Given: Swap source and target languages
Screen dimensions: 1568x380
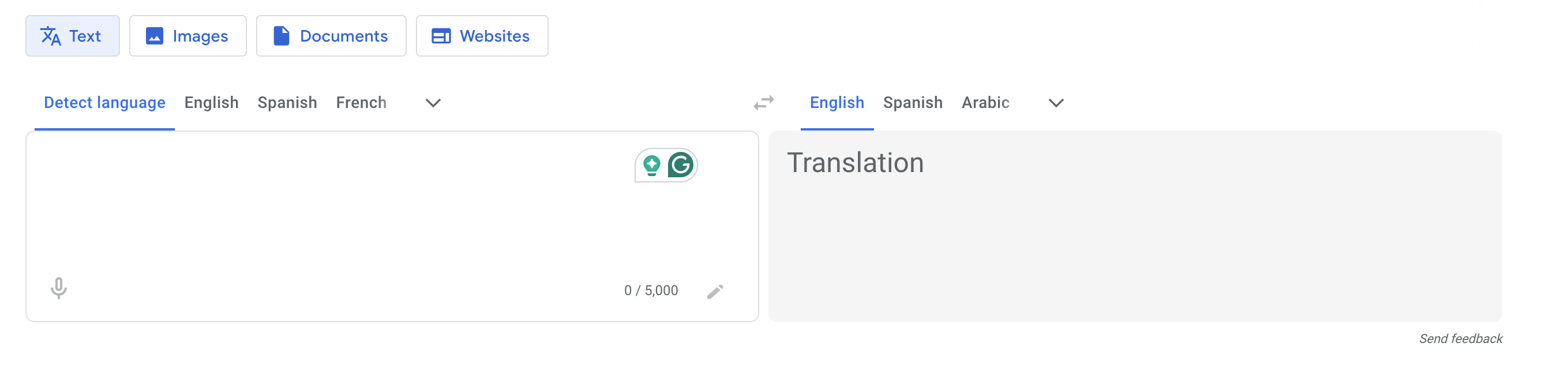Looking at the screenshot, I should (763, 103).
